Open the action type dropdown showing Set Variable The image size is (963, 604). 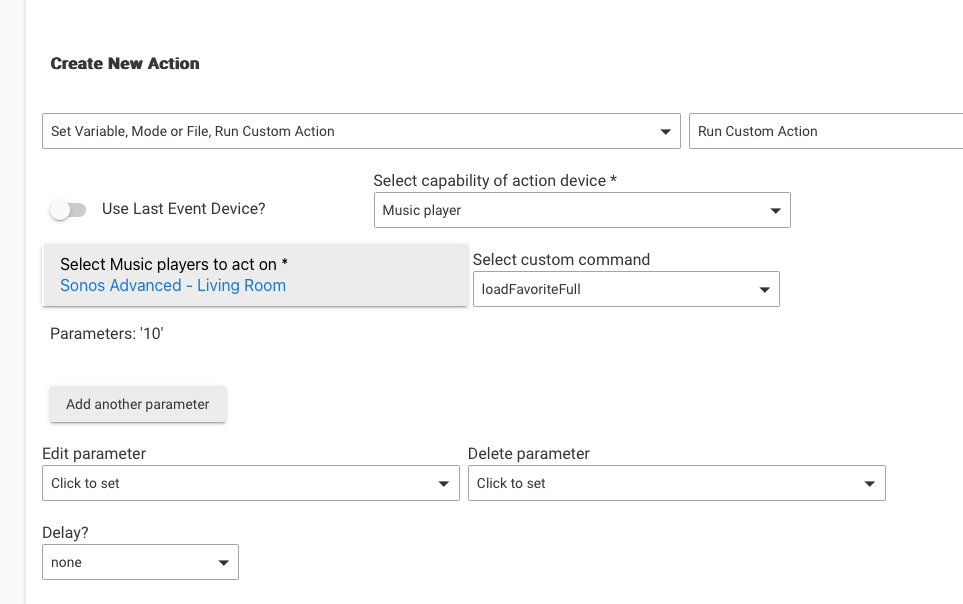click(x=350, y=131)
